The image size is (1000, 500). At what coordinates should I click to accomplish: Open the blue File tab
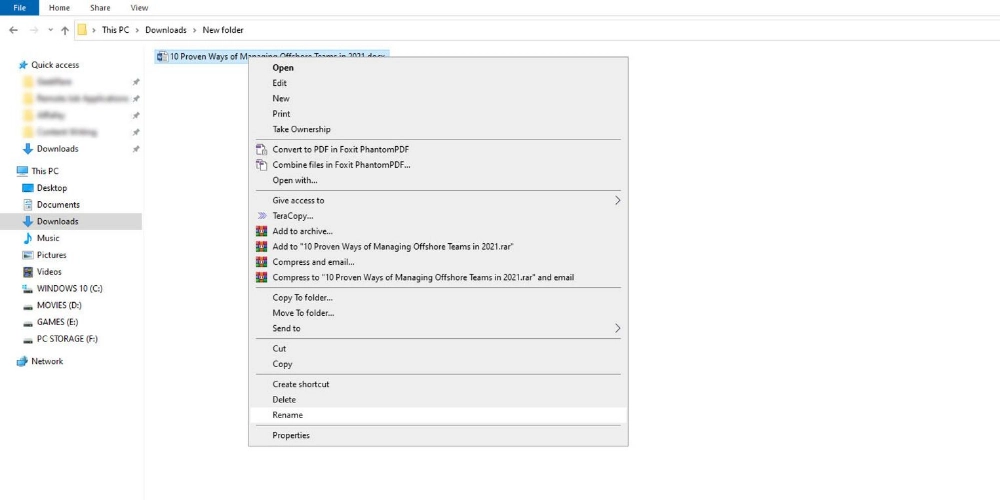tap(19, 7)
